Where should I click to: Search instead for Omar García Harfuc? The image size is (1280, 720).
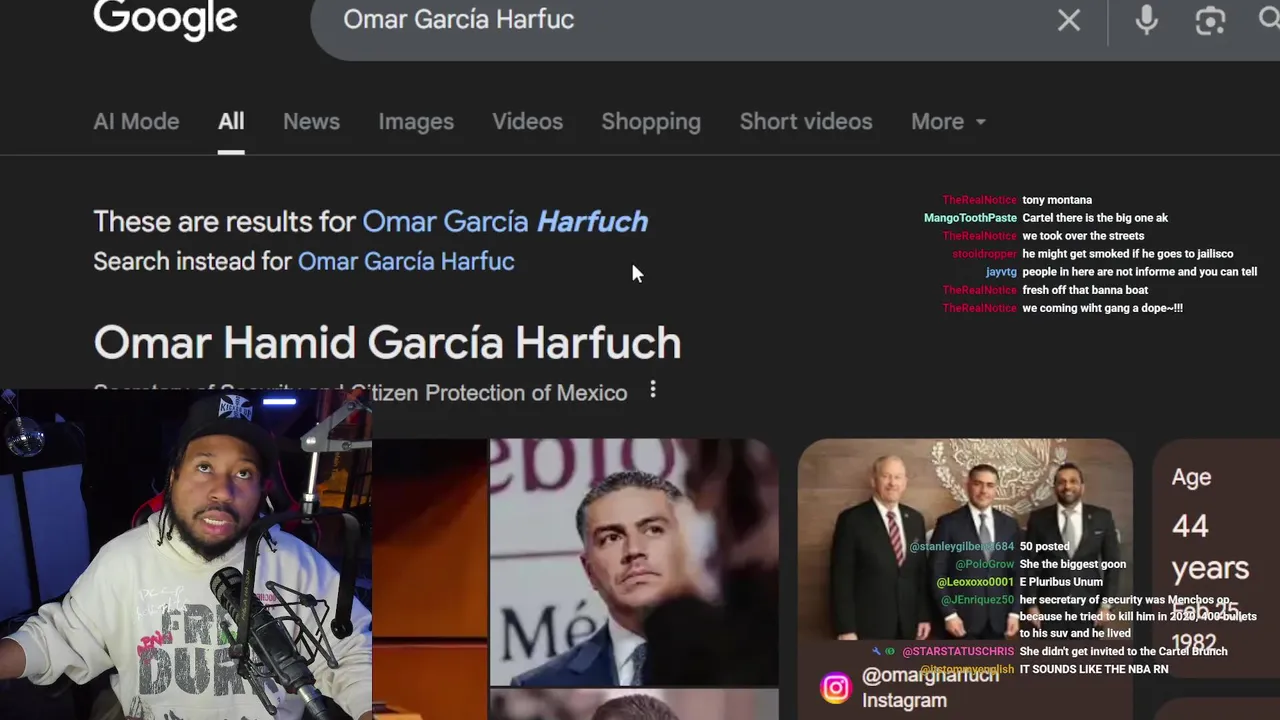(x=406, y=261)
